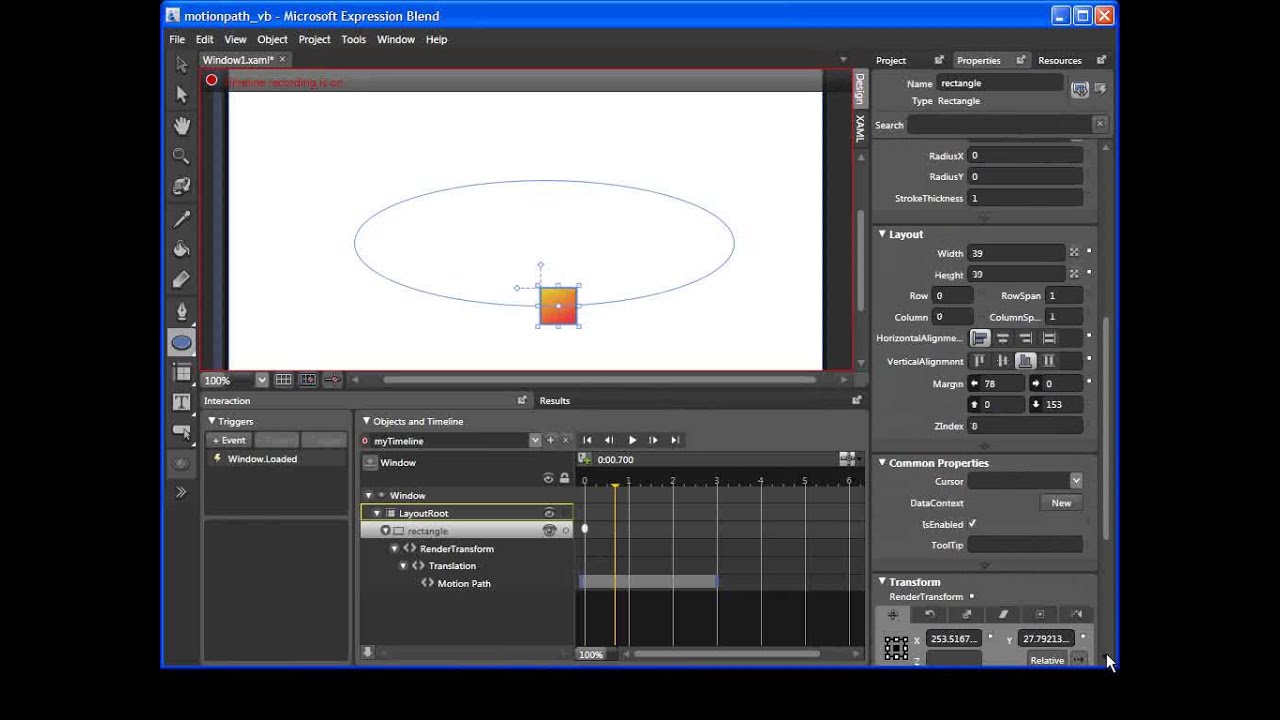Select the Ellipse shape tool
The height and width of the screenshot is (720, 1280).
[181, 343]
